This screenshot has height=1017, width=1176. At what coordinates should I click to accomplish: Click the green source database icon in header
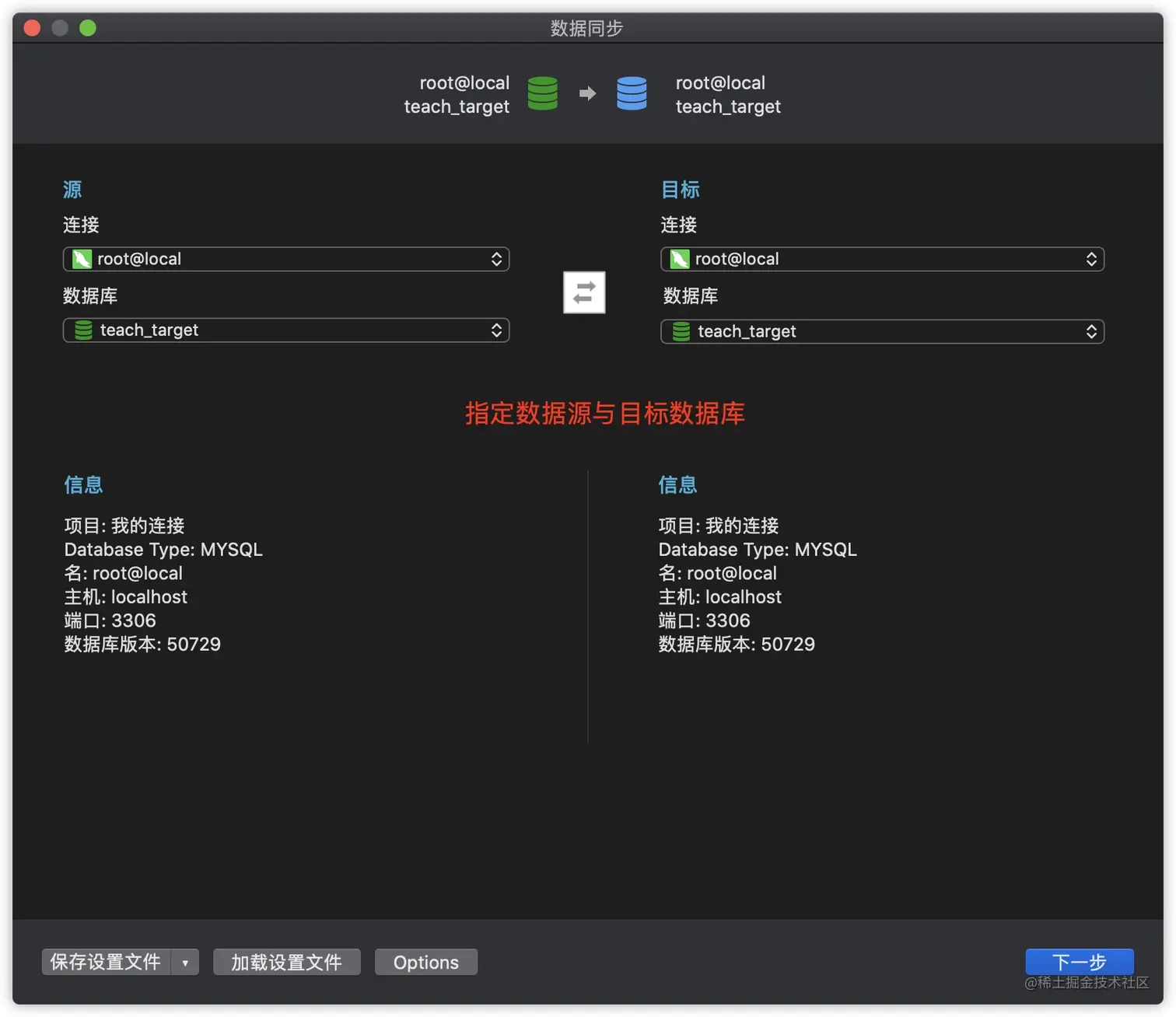(542, 93)
